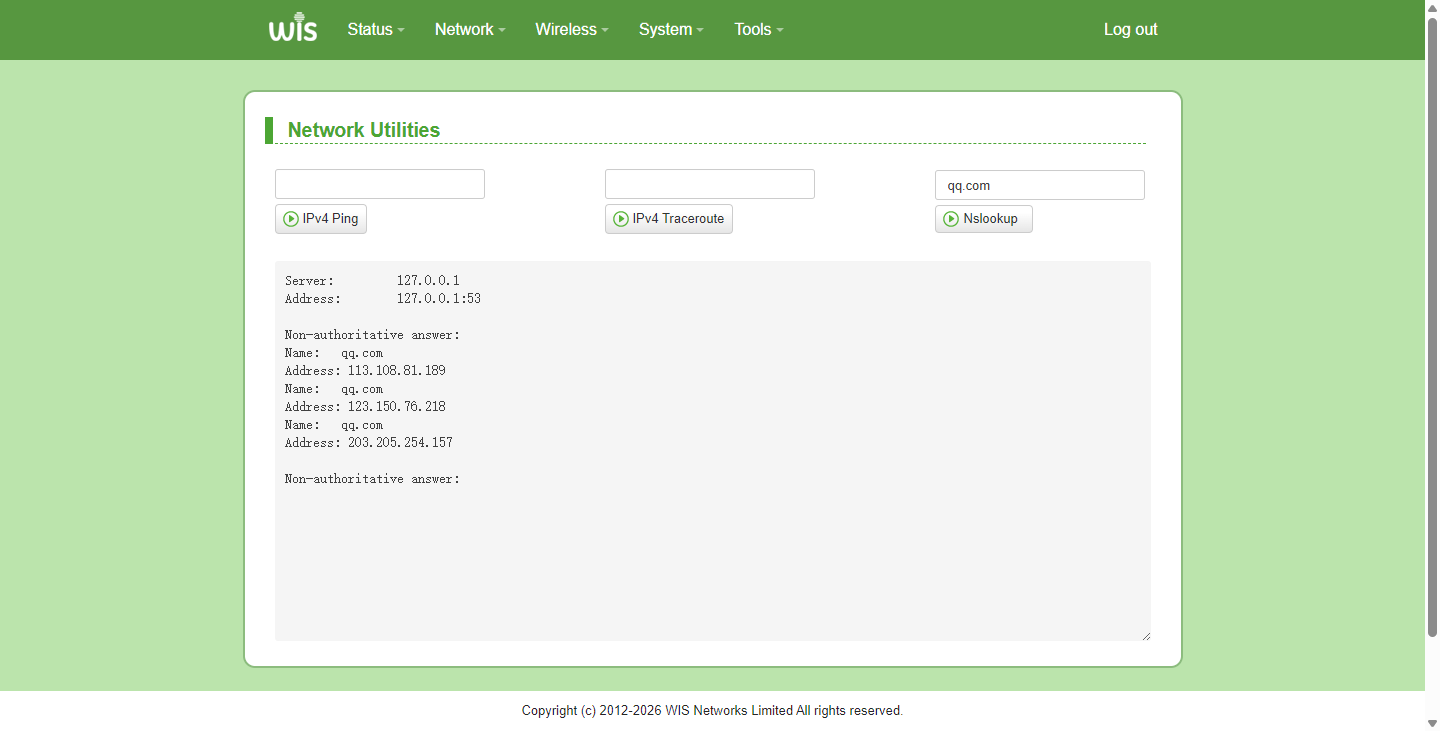The height and width of the screenshot is (731, 1440).
Task: Start the IPv4 Traceroute button
Action: pyautogui.click(x=669, y=219)
